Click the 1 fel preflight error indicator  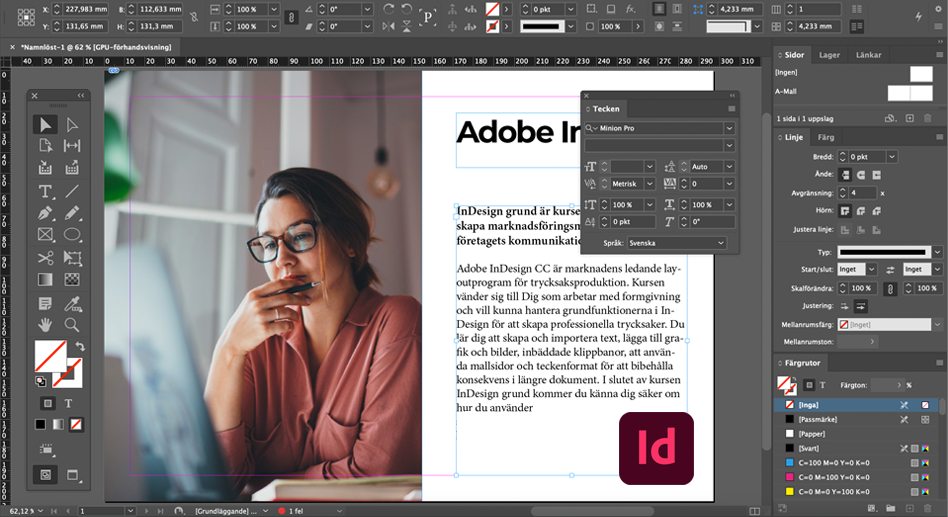tap(291, 511)
